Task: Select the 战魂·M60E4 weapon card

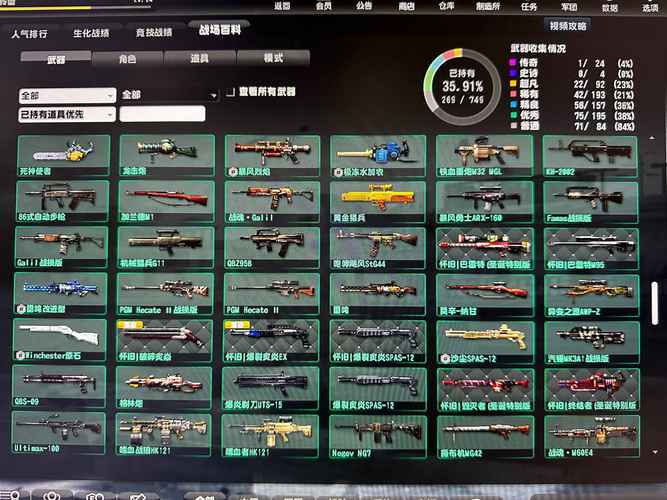Action: click(592, 437)
